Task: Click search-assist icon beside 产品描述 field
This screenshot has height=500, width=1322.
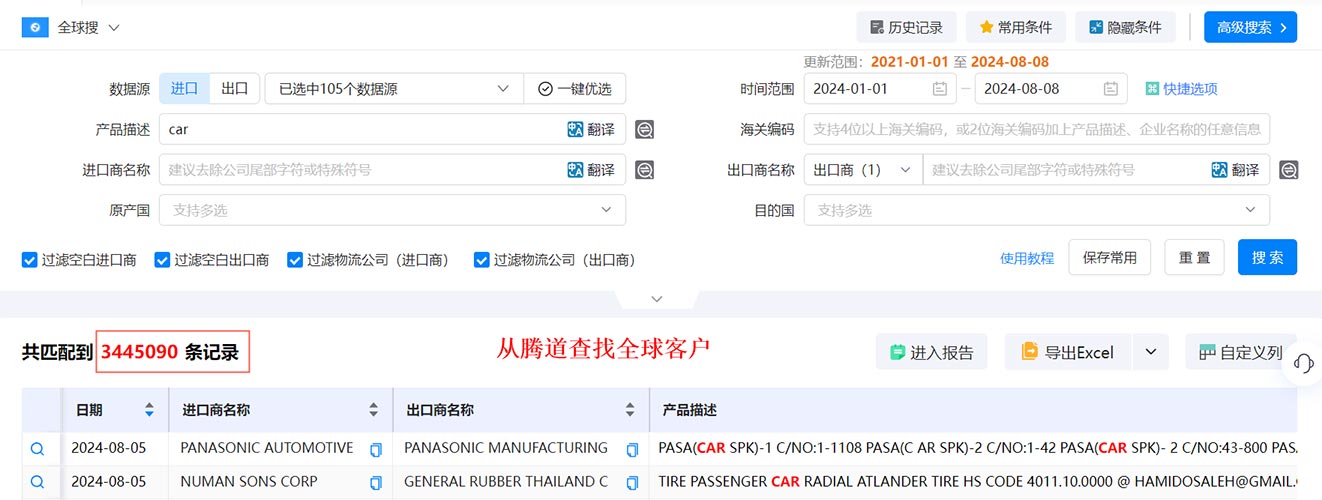Action: [x=645, y=130]
